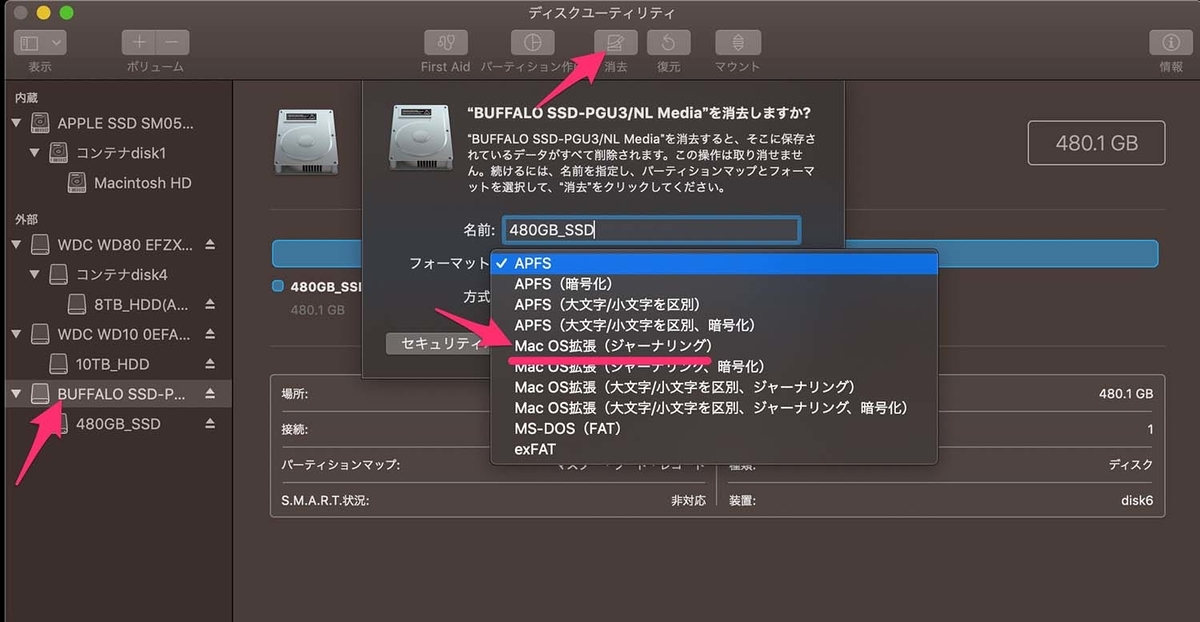The image size is (1200, 622).
Task: Collapse the コンテナdisk1 disclosure triangle
Action: (35, 153)
